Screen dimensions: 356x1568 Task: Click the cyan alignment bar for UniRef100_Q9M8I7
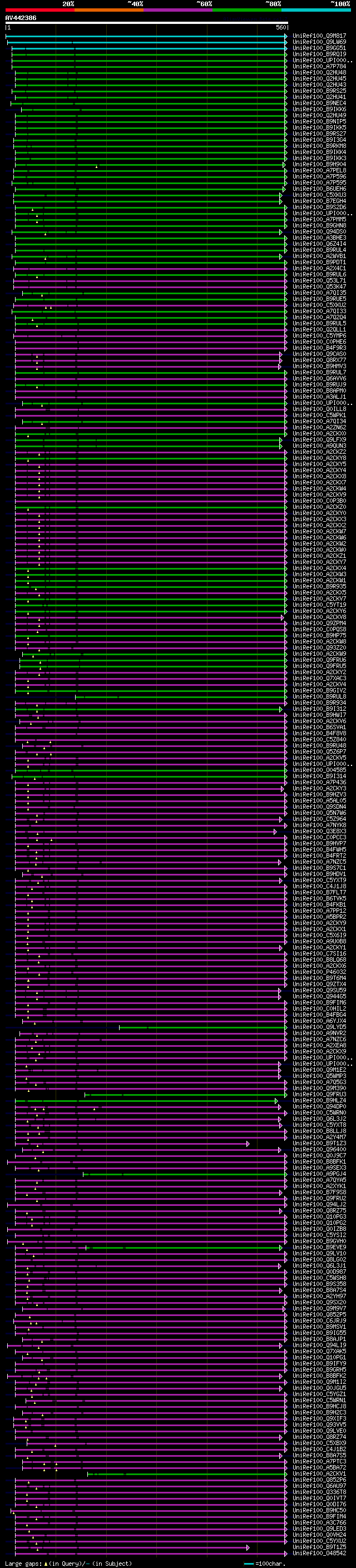coord(146,36)
